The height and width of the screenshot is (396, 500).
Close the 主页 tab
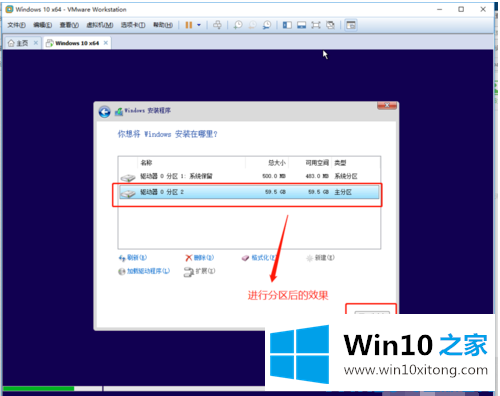pyautogui.click(x=36, y=43)
